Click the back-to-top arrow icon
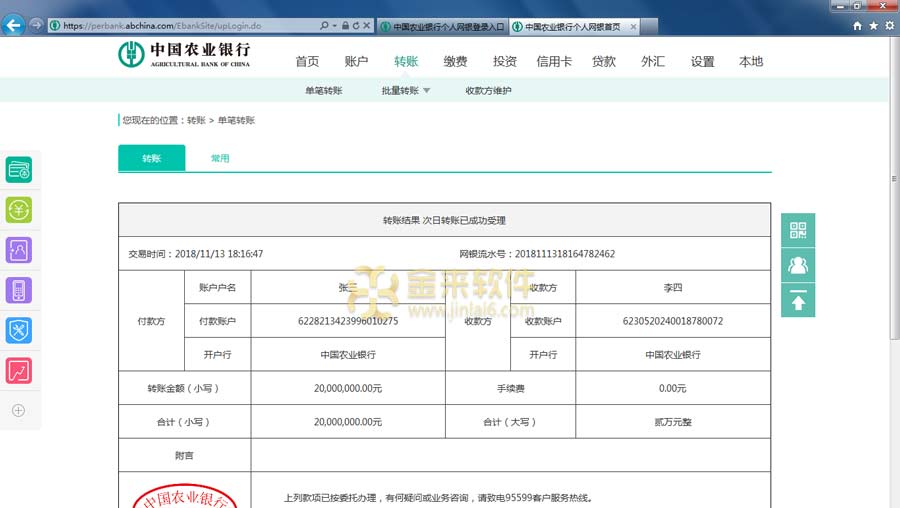Image resolution: width=900 pixels, height=508 pixels. click(x=798, y=300)
